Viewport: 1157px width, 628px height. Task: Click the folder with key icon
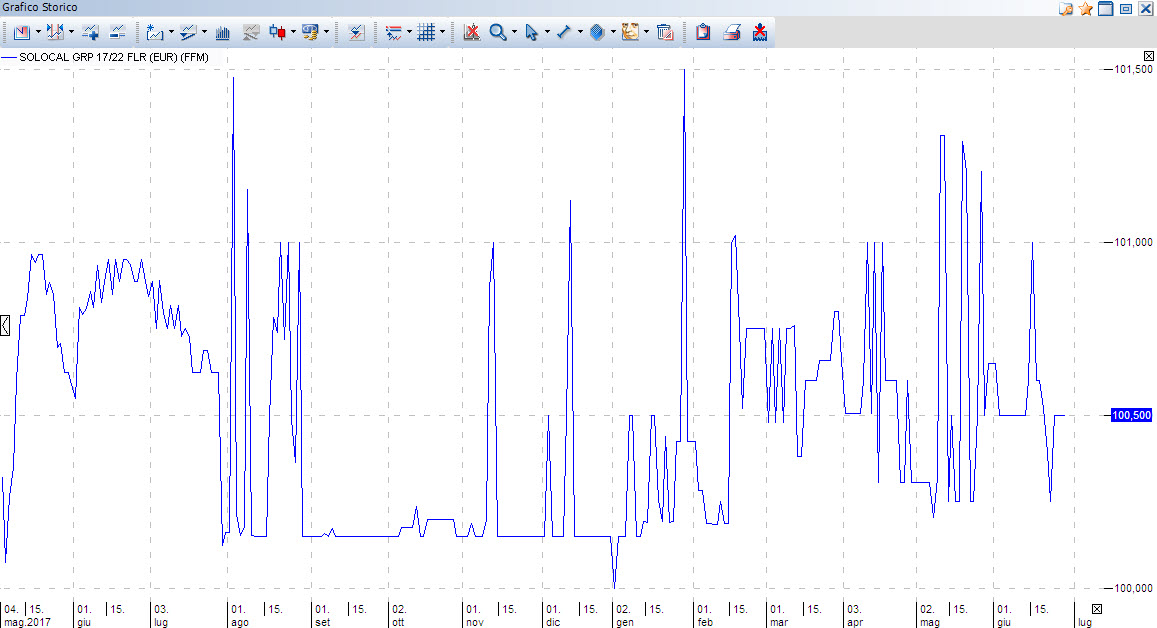(x=1066, y=9)
